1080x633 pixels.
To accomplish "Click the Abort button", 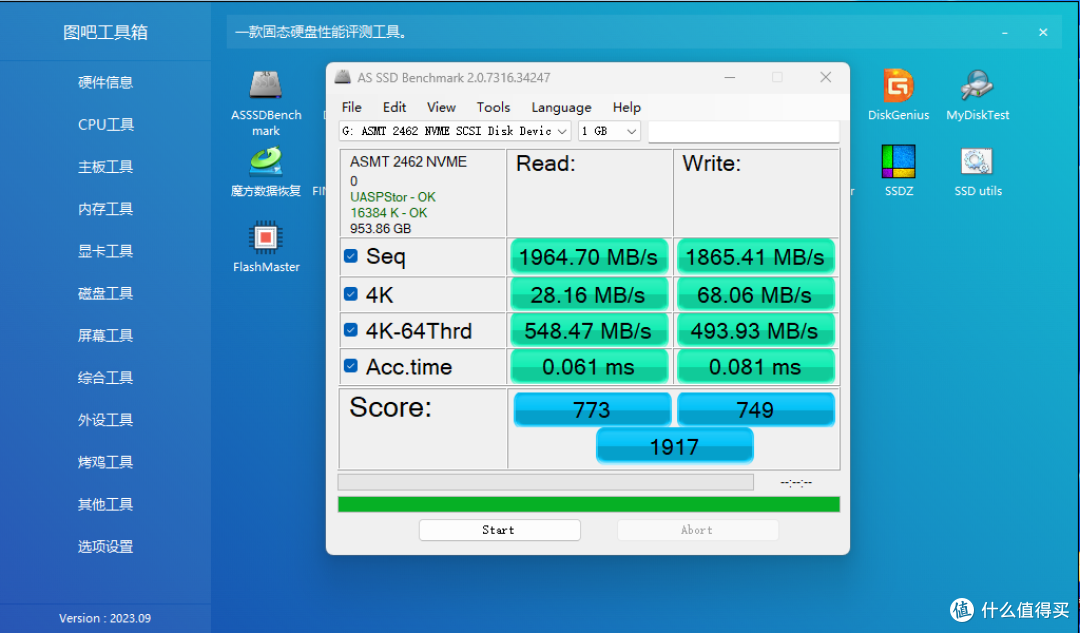I will pos(698,530).
